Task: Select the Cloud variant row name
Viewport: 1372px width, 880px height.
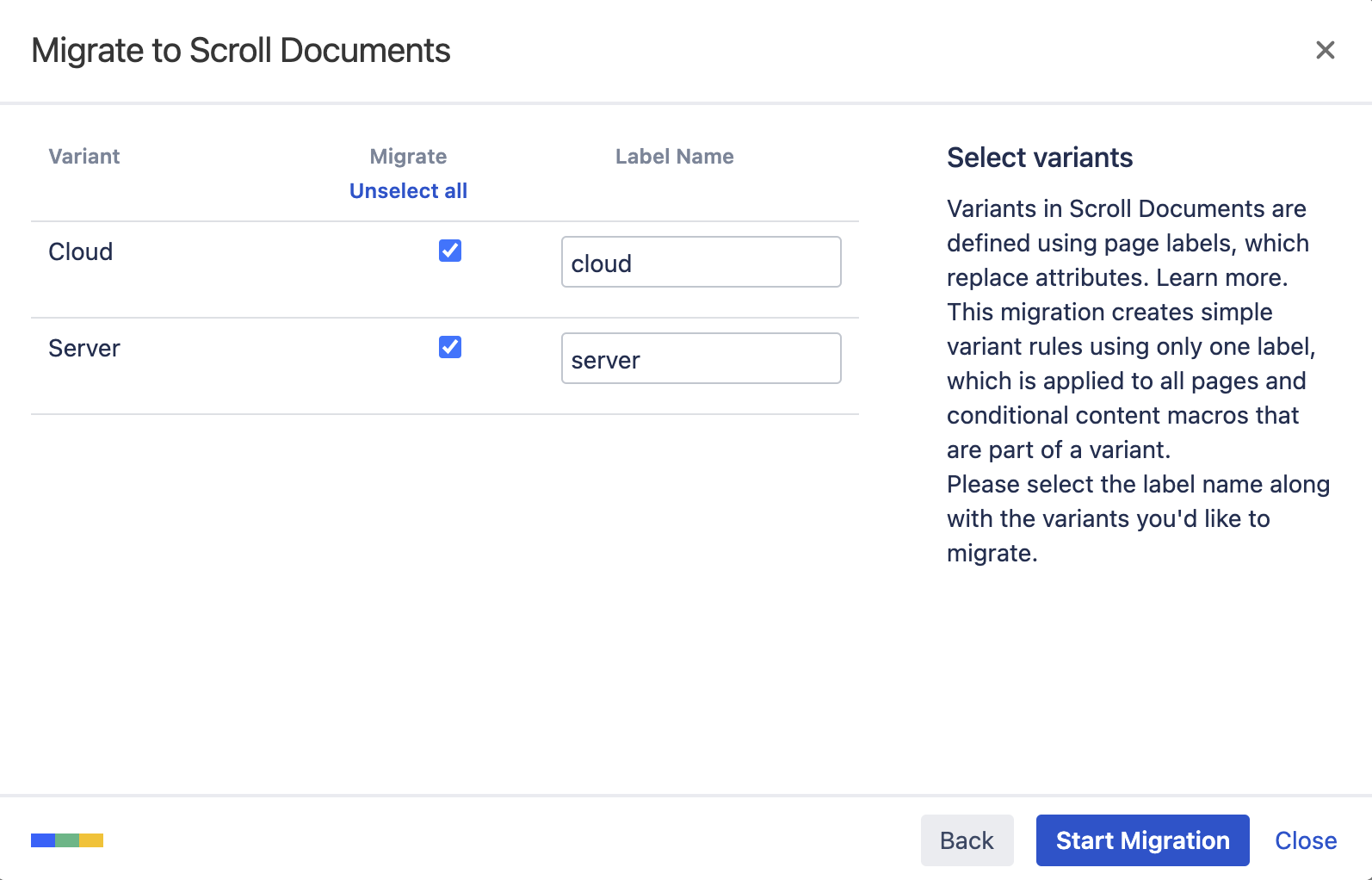Action: click(81, 252)
